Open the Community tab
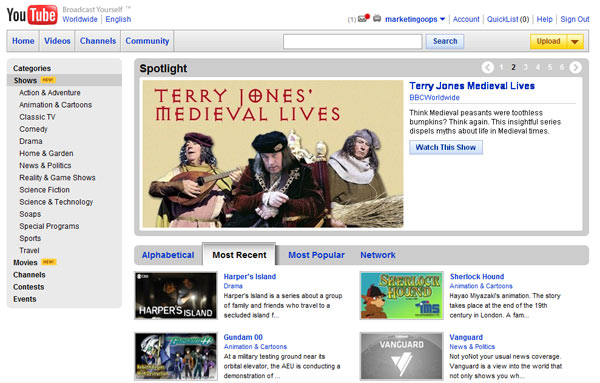The width and height of the screenshot is (600, 383). [x=147, y=41]
